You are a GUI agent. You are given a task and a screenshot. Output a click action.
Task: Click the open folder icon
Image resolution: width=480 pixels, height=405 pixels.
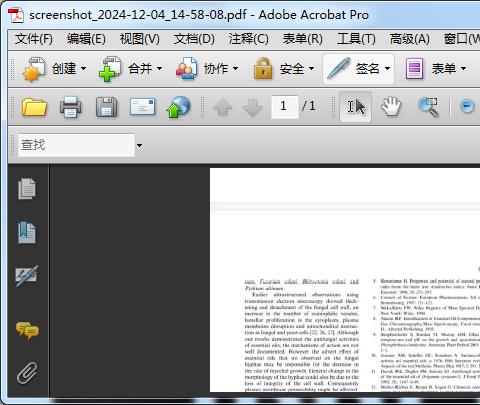pos(34,107)
